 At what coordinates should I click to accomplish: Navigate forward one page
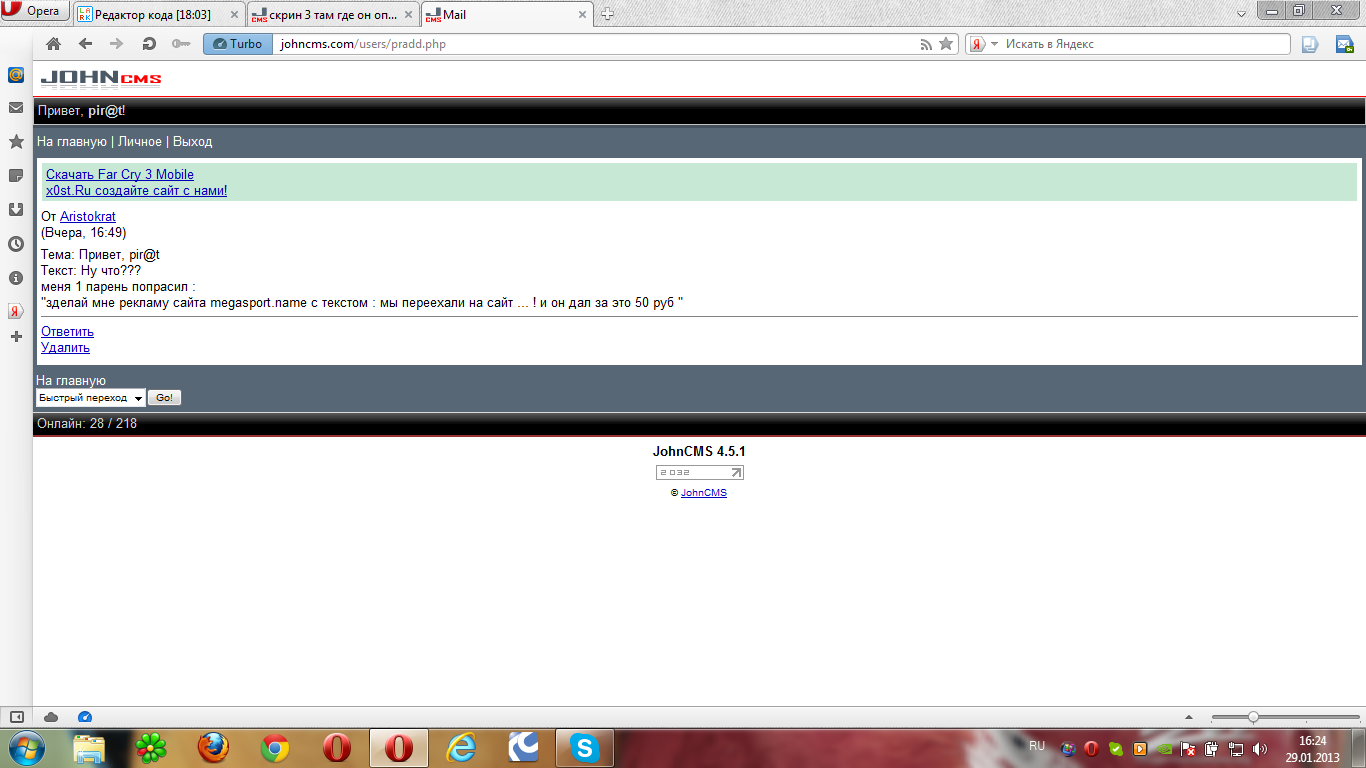click(x=116, y=44)
